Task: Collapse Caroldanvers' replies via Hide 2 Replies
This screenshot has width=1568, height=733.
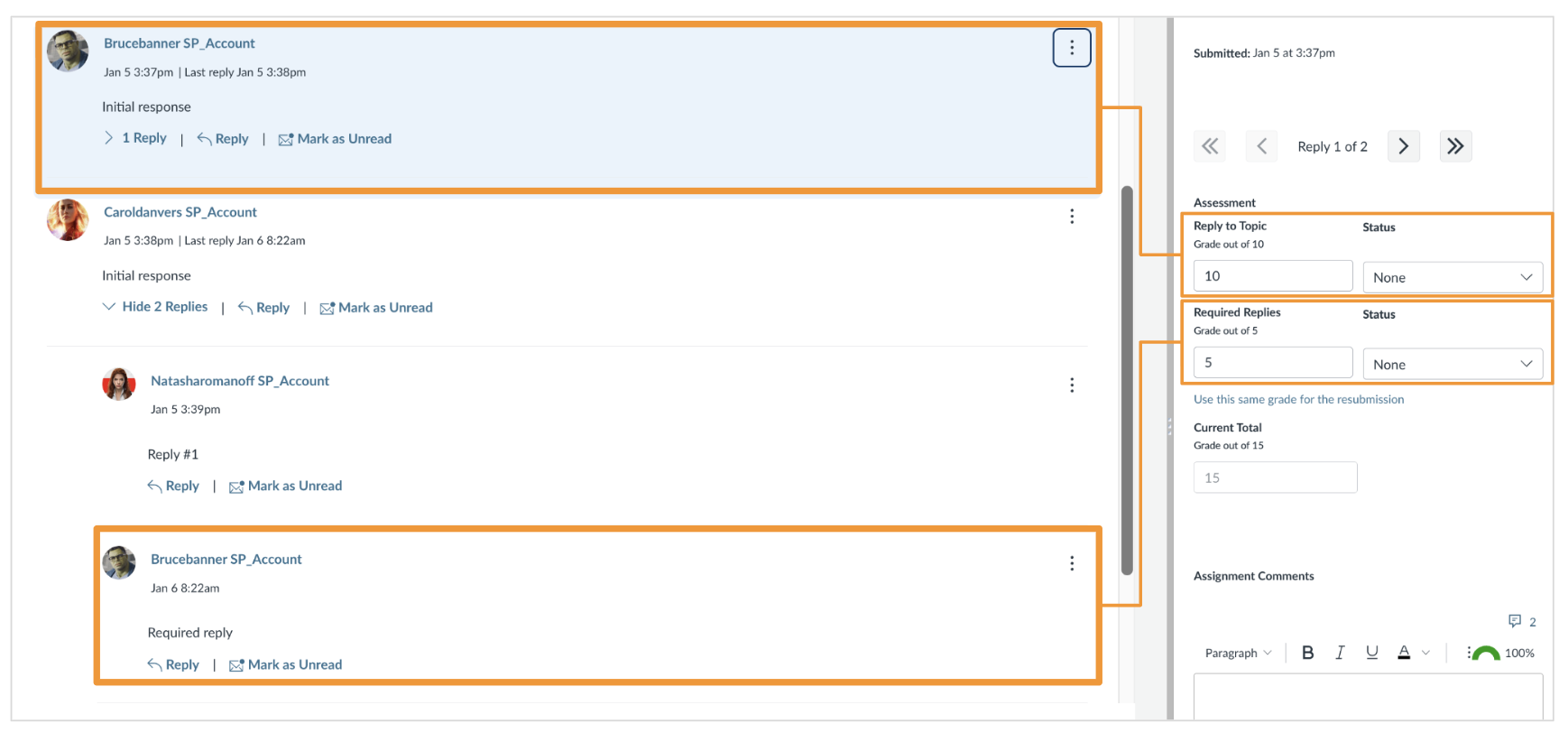Action: point(163,306)
